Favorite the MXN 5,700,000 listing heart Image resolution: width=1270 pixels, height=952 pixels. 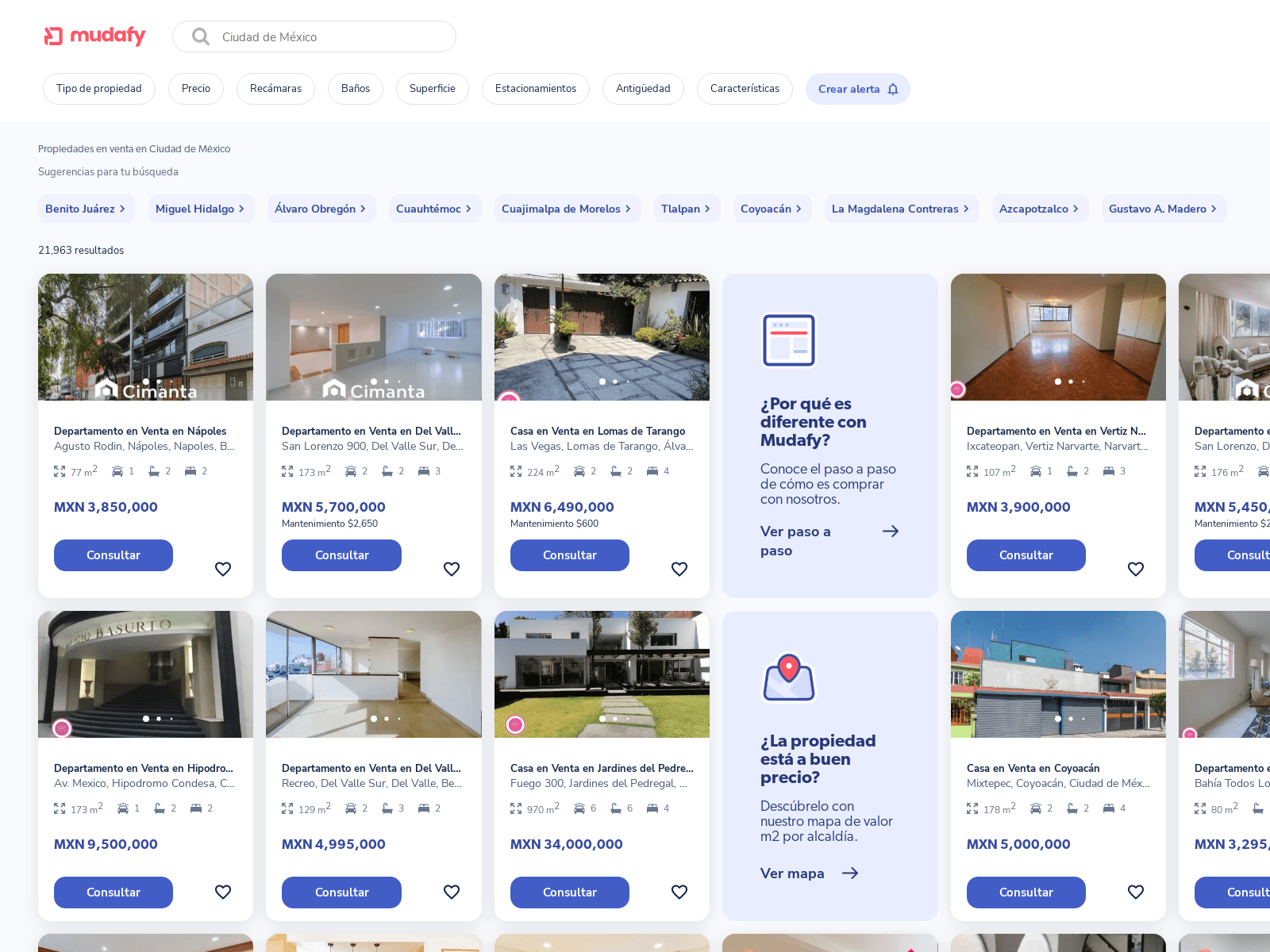pos(452,569)
